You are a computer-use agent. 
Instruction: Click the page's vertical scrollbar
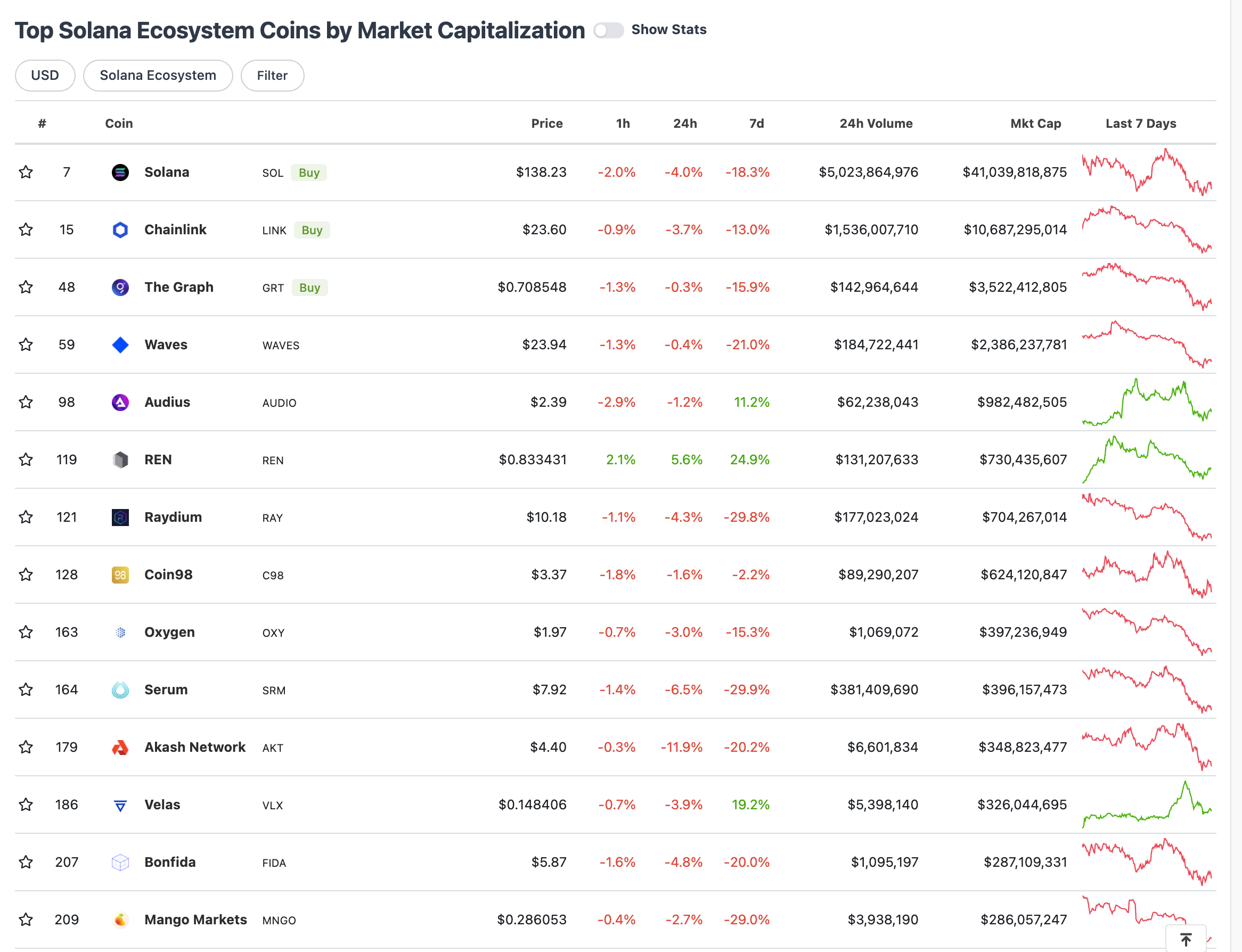tap(1236, 476)
